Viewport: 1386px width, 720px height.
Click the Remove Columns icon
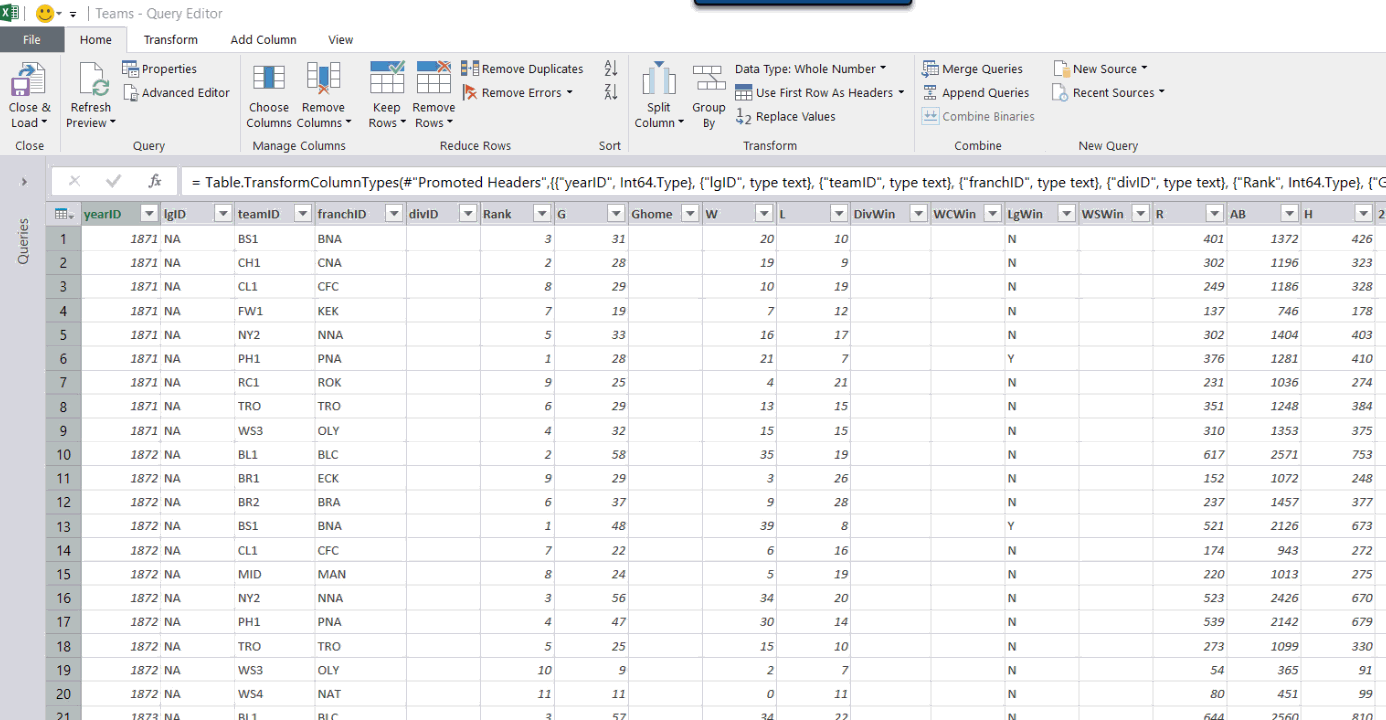pyautogui.click(x=323, y=80)
